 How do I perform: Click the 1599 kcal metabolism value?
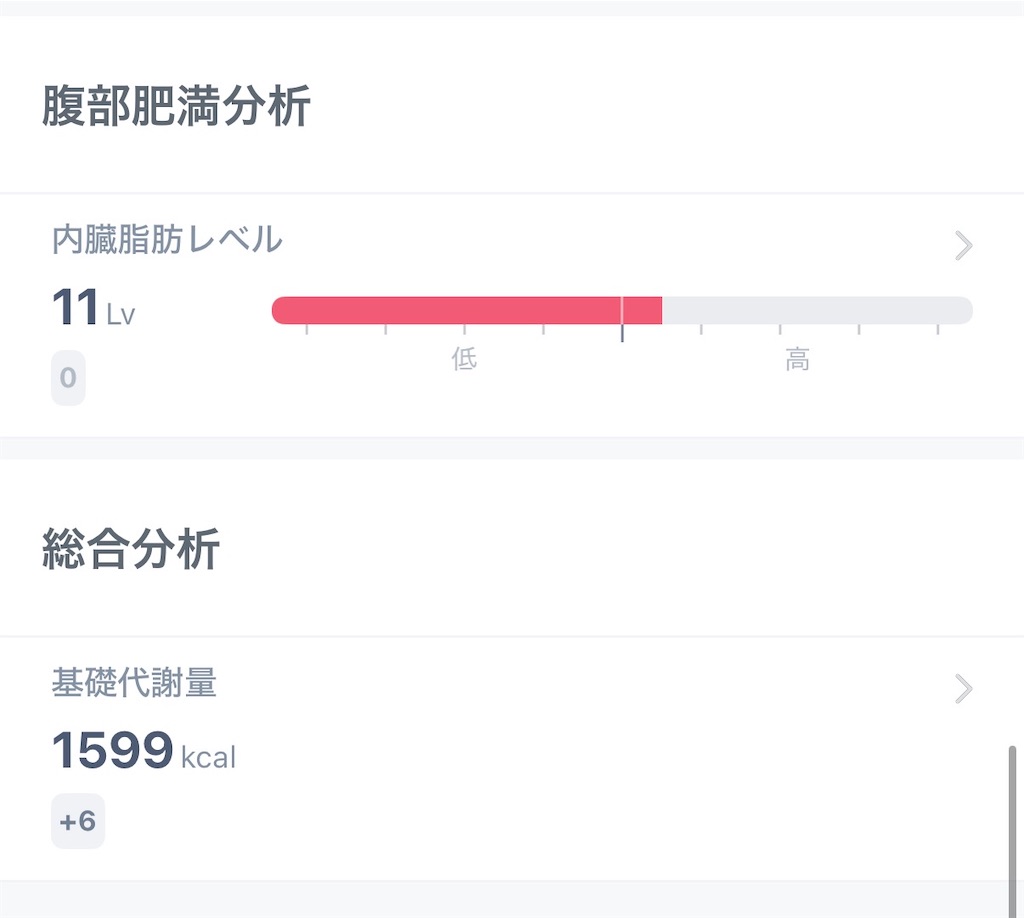click(144, 751)
